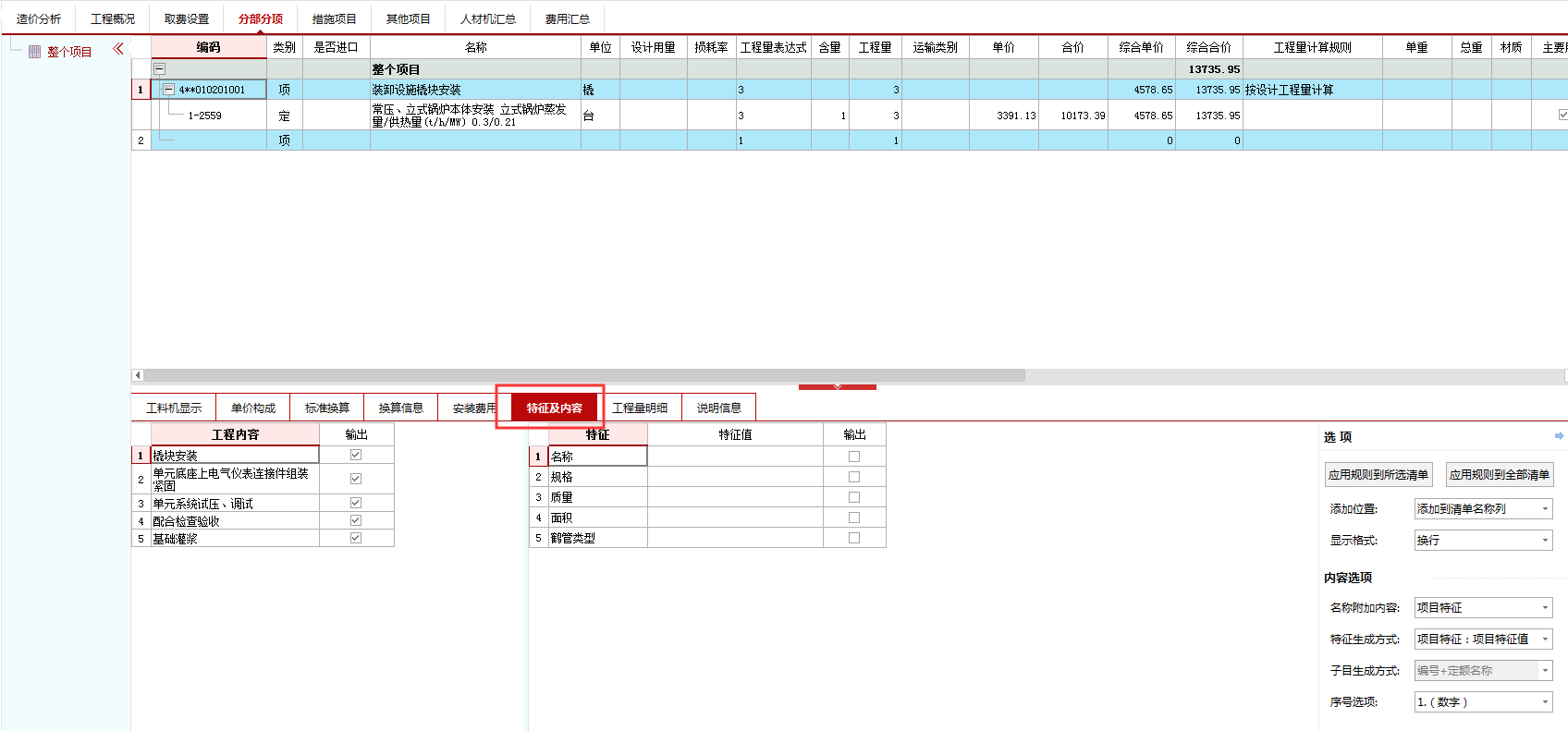Click the 特征值 cell for 名称
The width and height of the screenshot is (1568, 731).
point(735,457)
